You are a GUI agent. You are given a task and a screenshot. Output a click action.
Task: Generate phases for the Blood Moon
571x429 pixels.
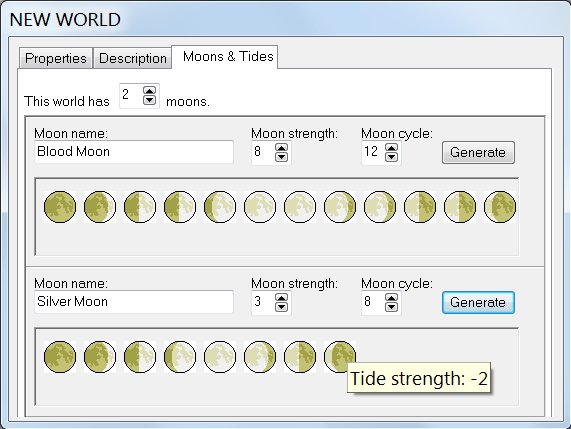(478, 153)
